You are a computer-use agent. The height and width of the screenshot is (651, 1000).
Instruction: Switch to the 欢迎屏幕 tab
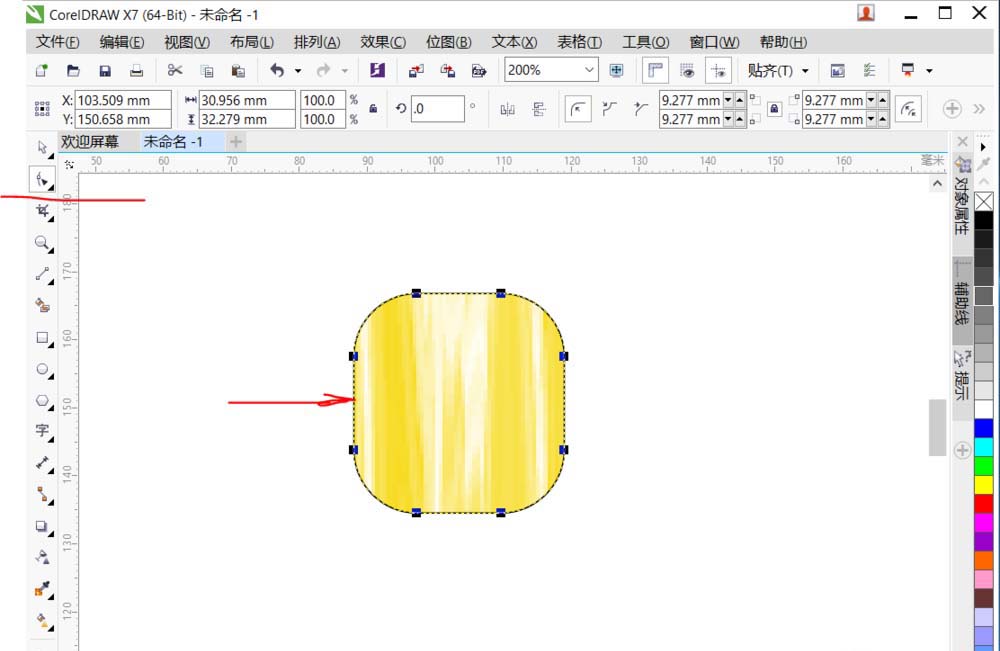(x=90, y=142)
